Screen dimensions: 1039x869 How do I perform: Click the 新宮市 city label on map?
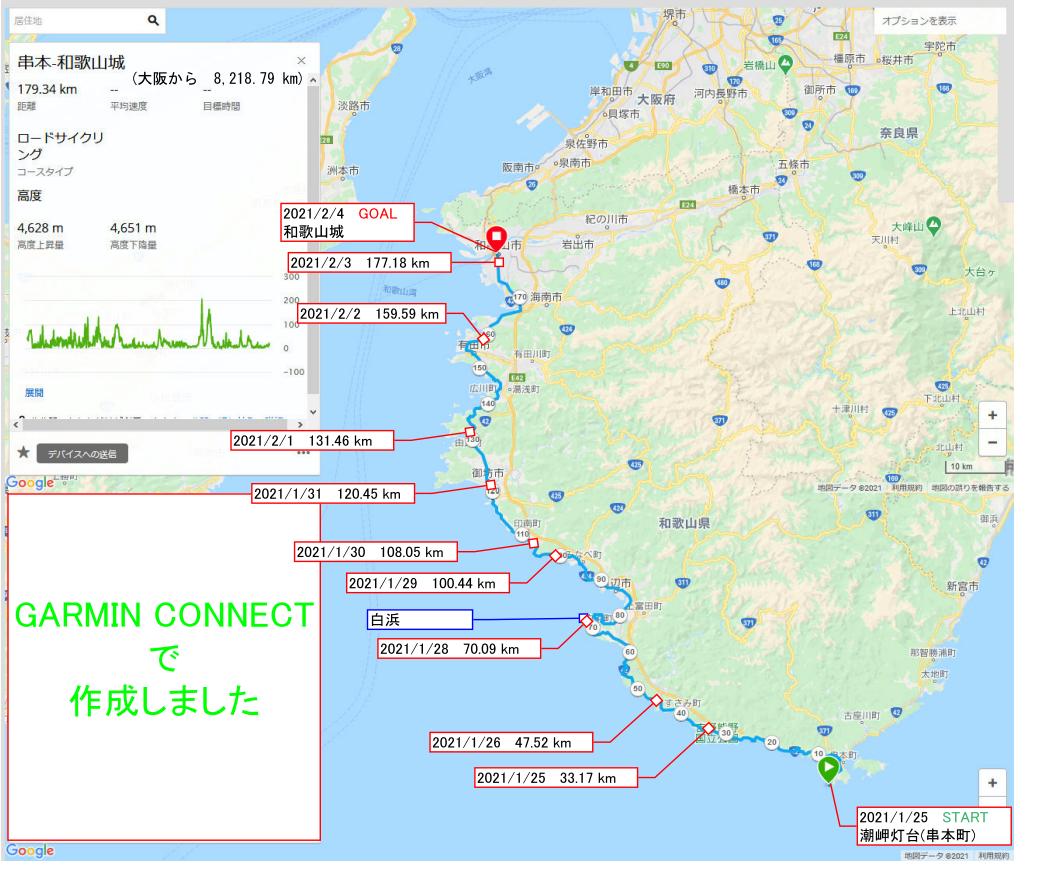(x=963, y=586)
